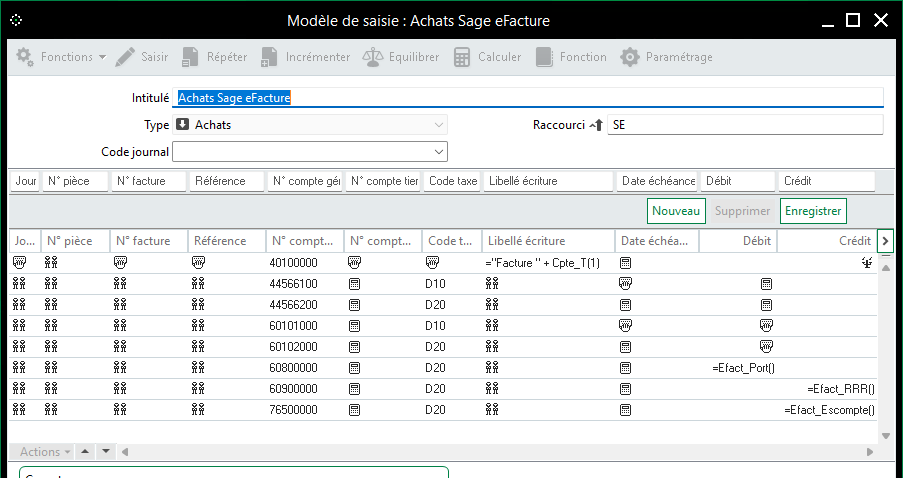This screenshot has height=478, width=903.
Task: Click the Crédit grid column header
Action: click(x=826, y=241)
